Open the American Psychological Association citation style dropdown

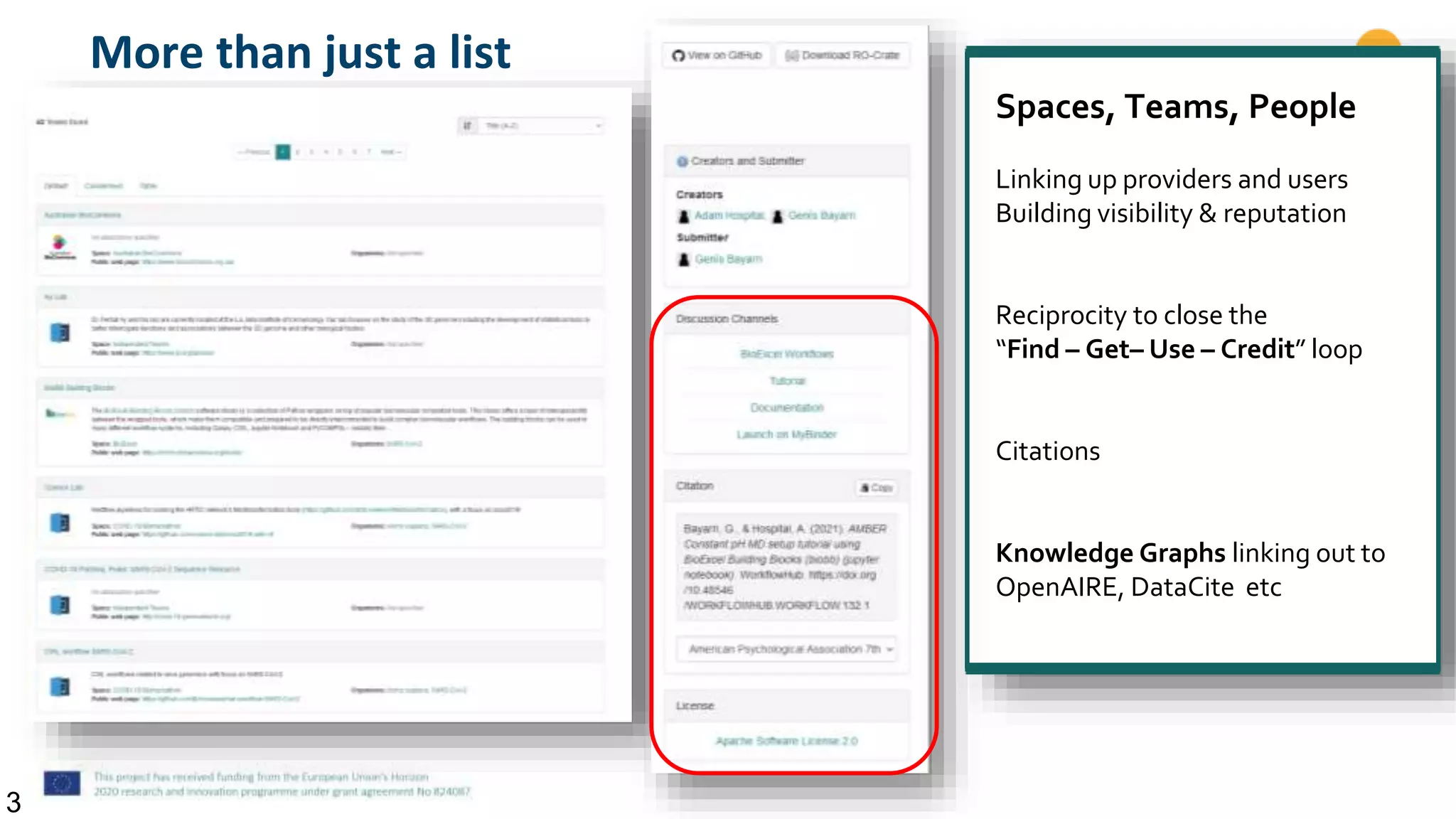[x=787, y=649]
